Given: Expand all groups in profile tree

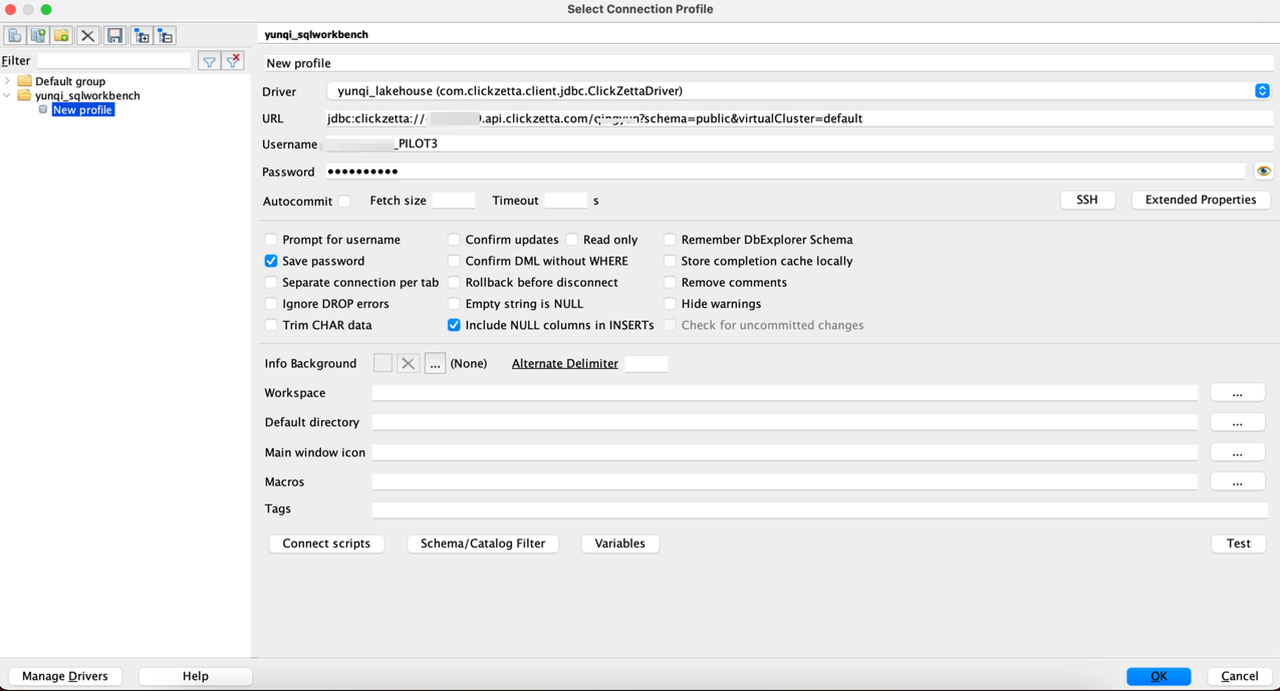Looking at the screenshot, I should click(x=141, y=36).
